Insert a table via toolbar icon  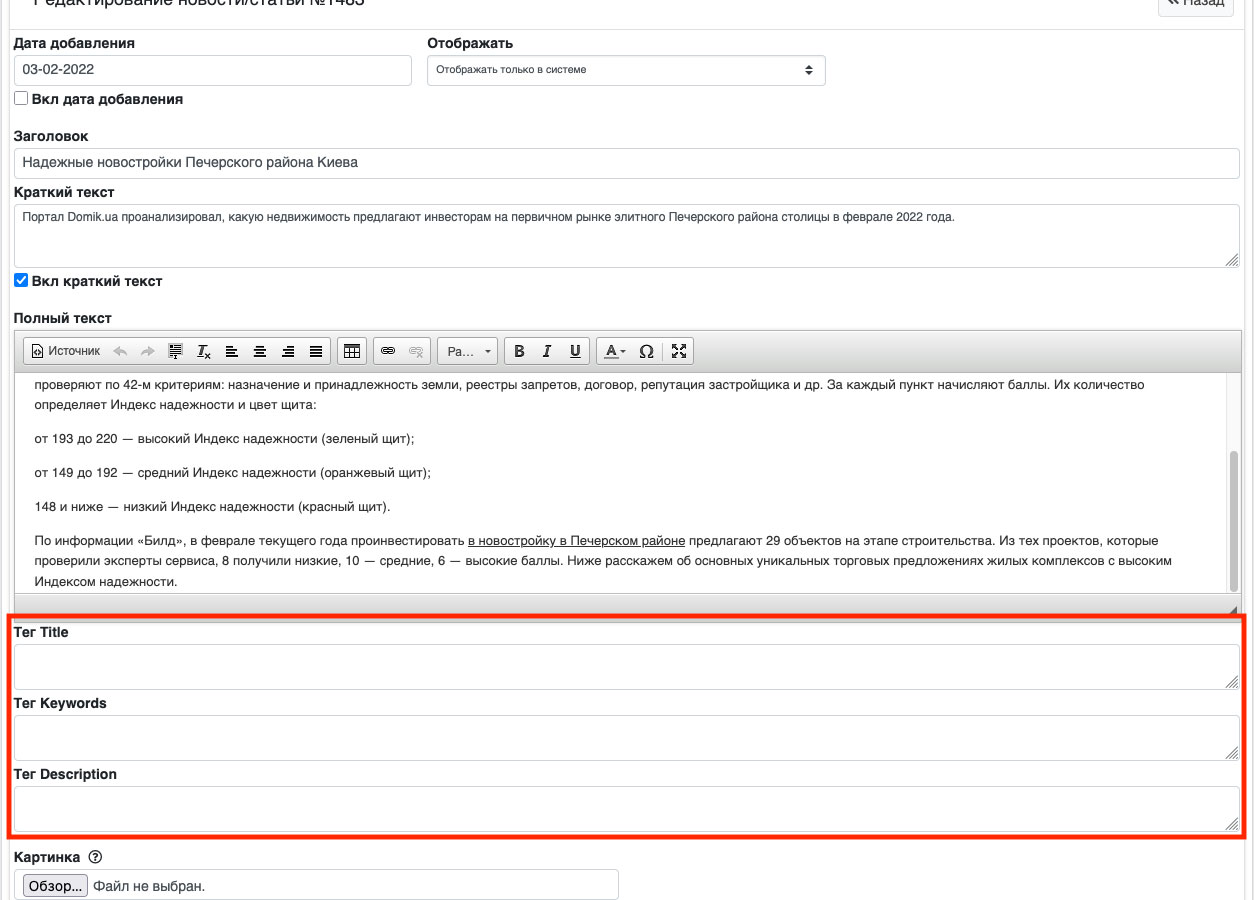pos(351,351)
